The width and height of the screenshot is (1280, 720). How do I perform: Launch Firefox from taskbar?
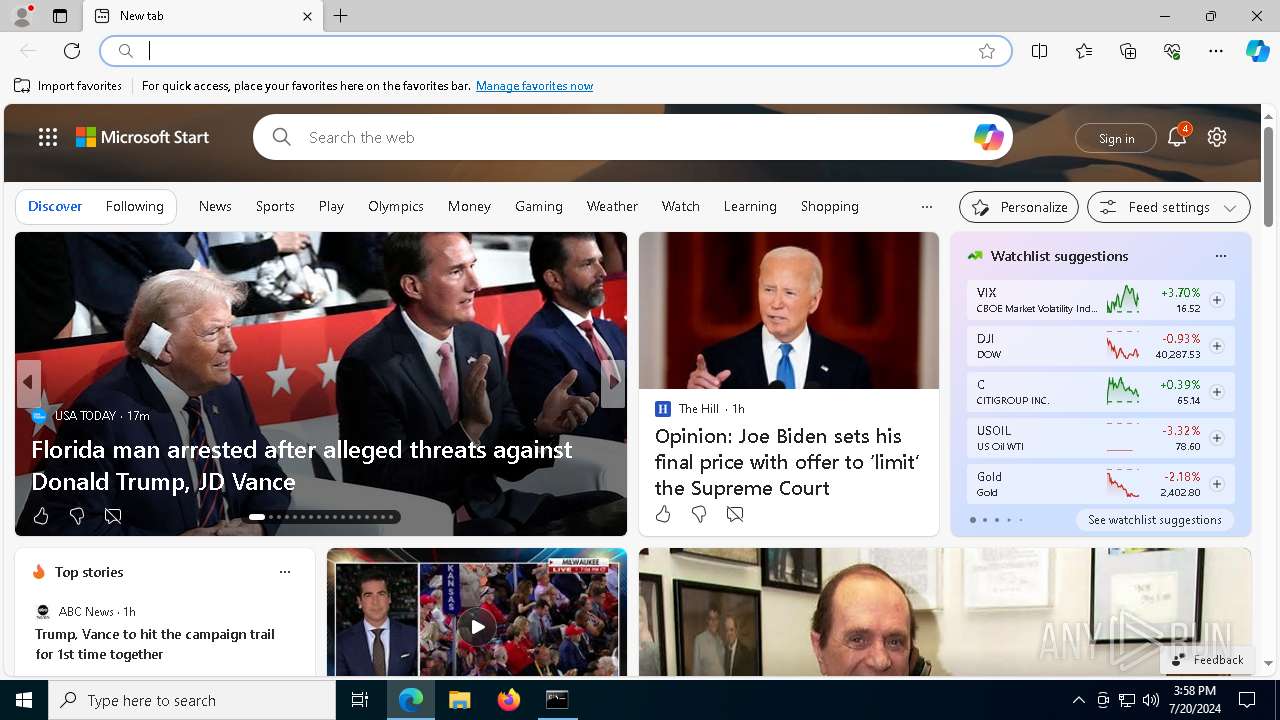tap(509, 700)
